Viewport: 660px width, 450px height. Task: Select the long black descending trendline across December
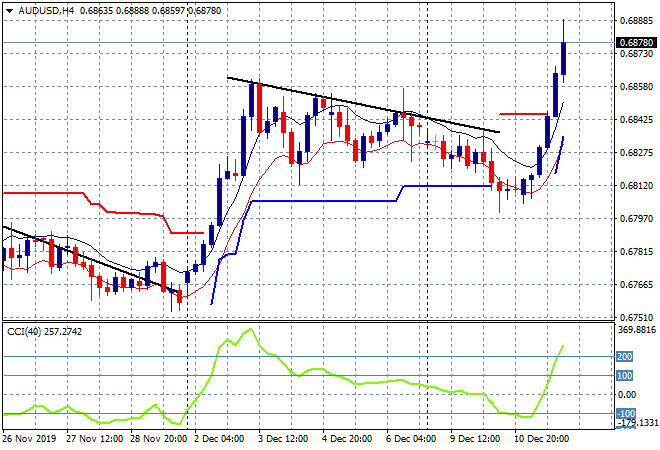pos(363,104)
